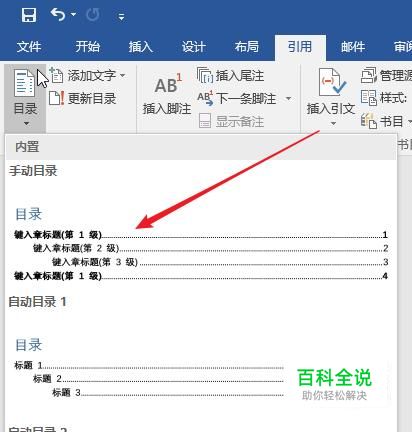Click 标题 3 line in 自动目录 1 preview
412x432 pixels.
[x=168, y=393]
